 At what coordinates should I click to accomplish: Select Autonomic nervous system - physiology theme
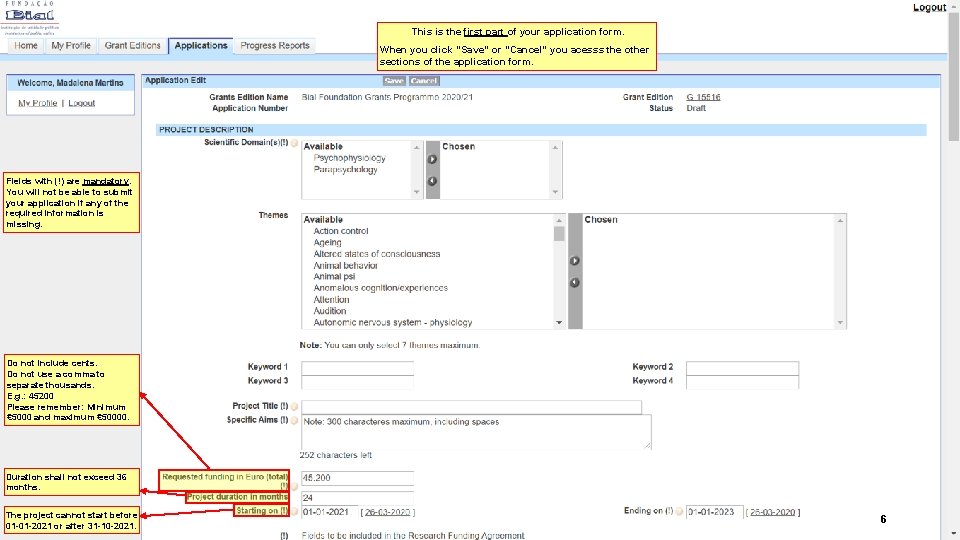click(392, 322)
